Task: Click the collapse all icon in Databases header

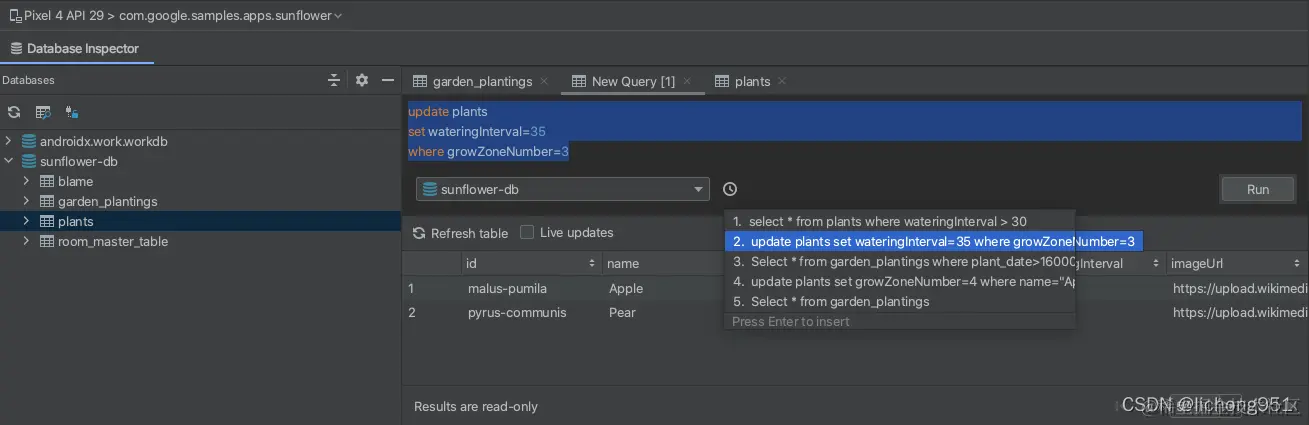Action: pos(335,80)
